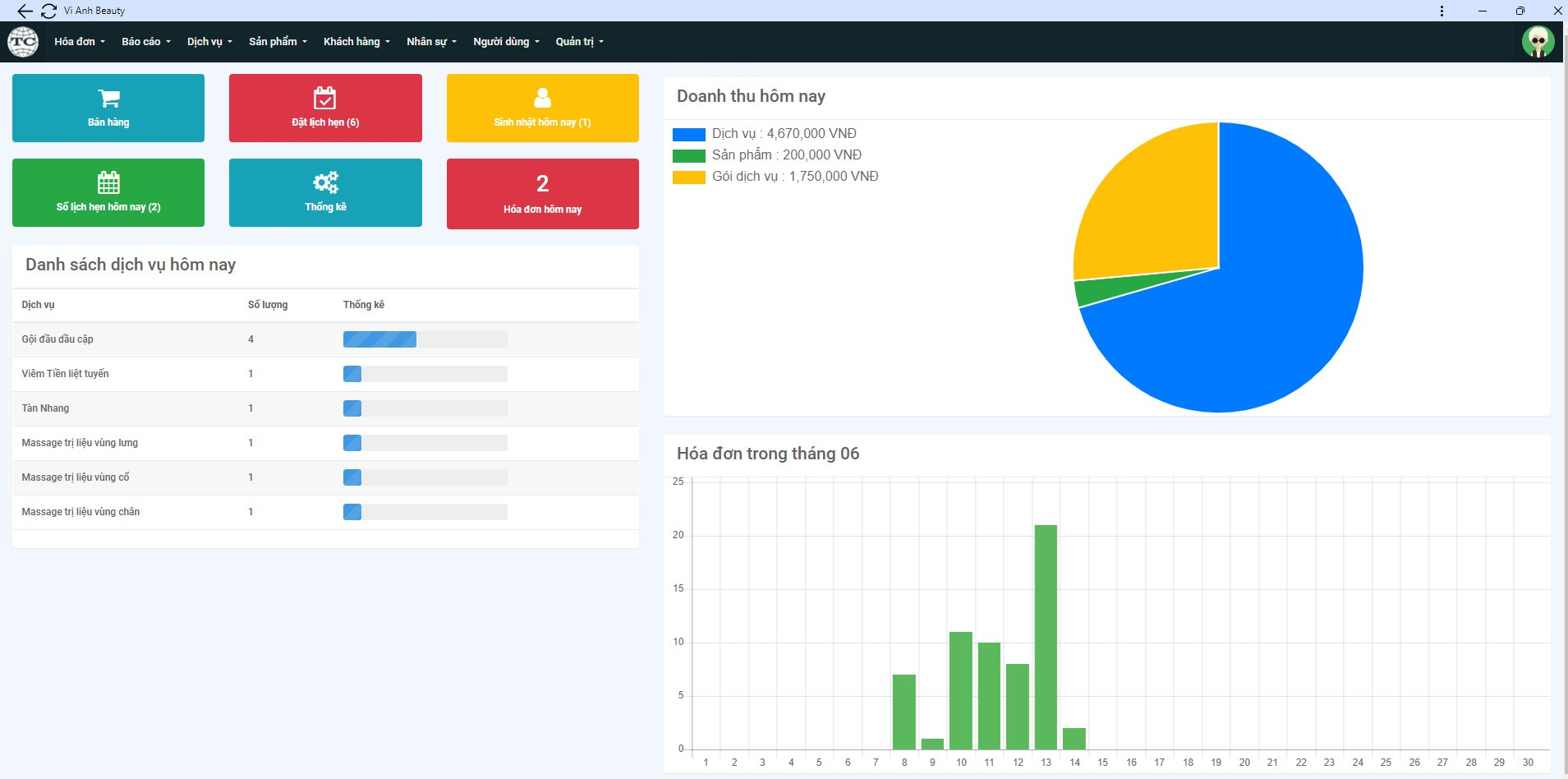
Task: Select Massage trị liệu vùng lưng text
Action: 80,443
